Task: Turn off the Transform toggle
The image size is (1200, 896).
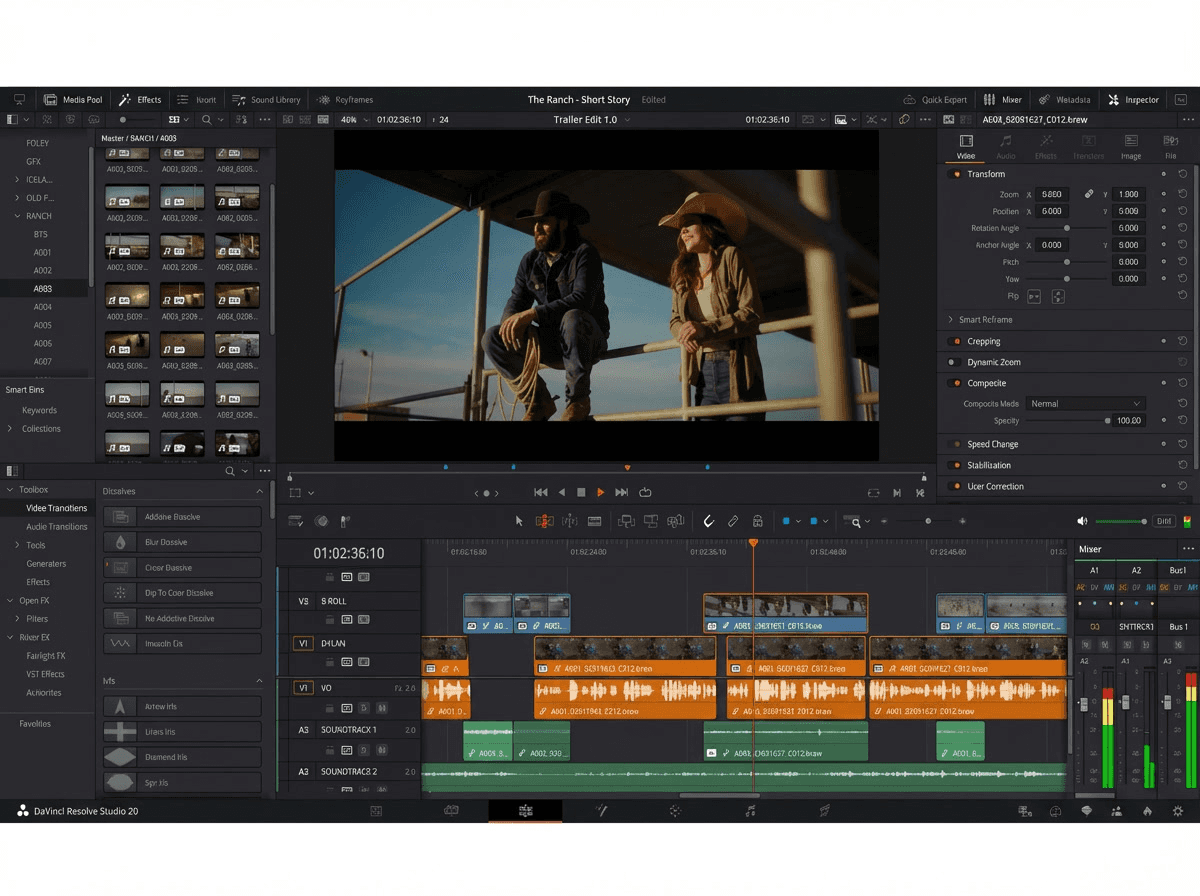Action: click(x=954, y=174)
